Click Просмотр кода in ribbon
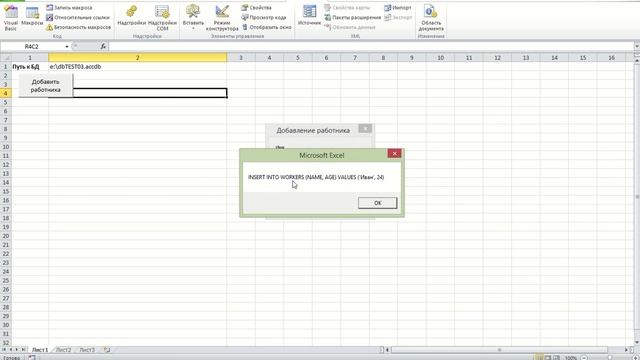 263,18
